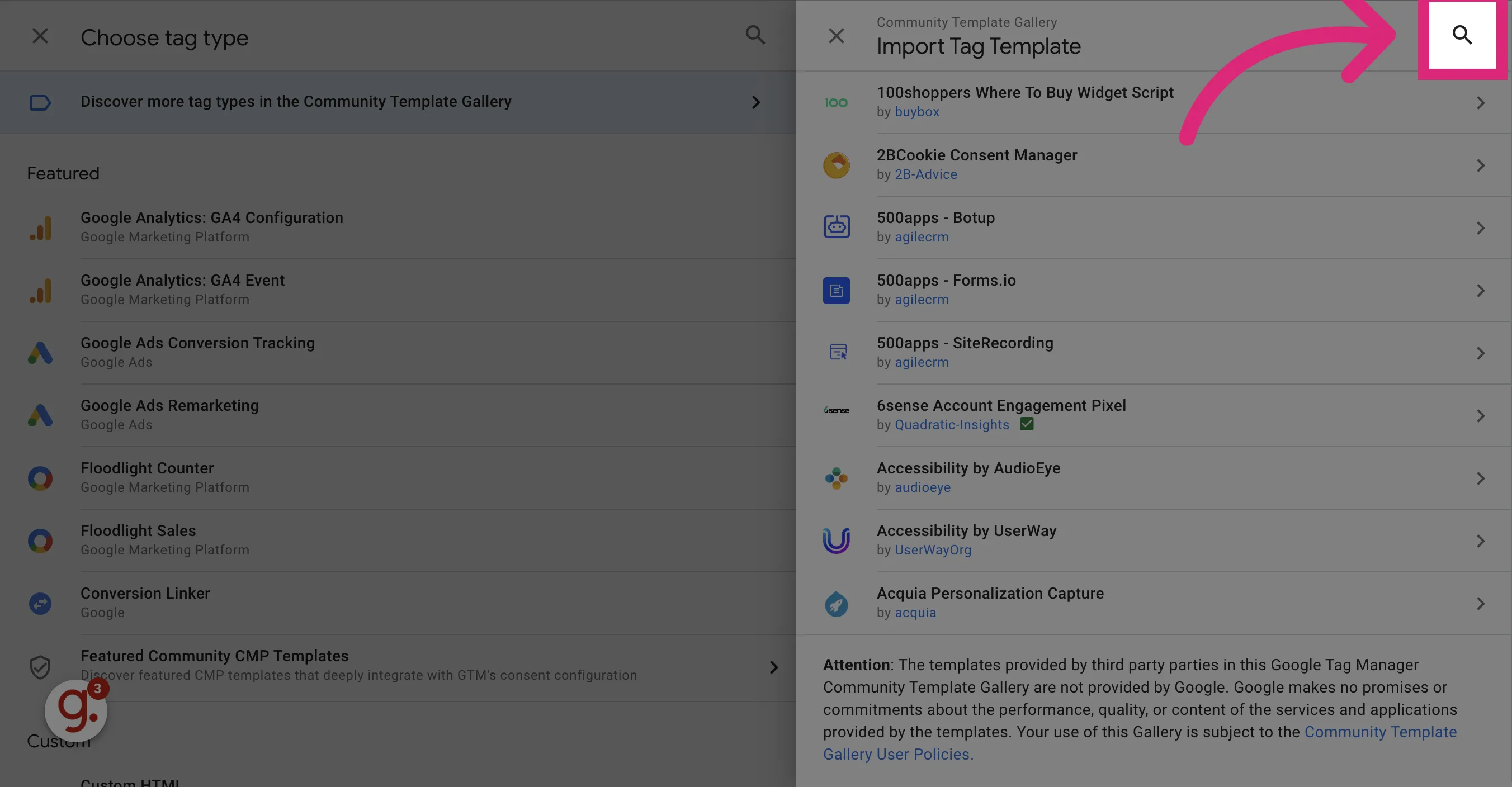Click the 500apps Botup robot icon

click(x=836, y=226)
